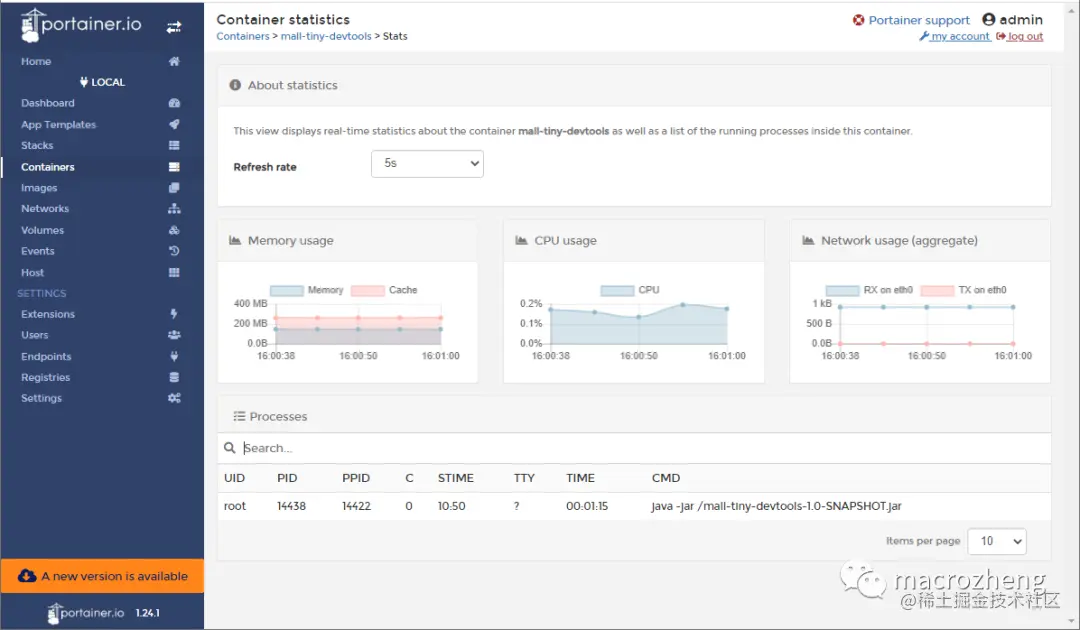Open the Refresh rate dropdown
This screenshot has height=630, width=1080.
pos(427,164)
